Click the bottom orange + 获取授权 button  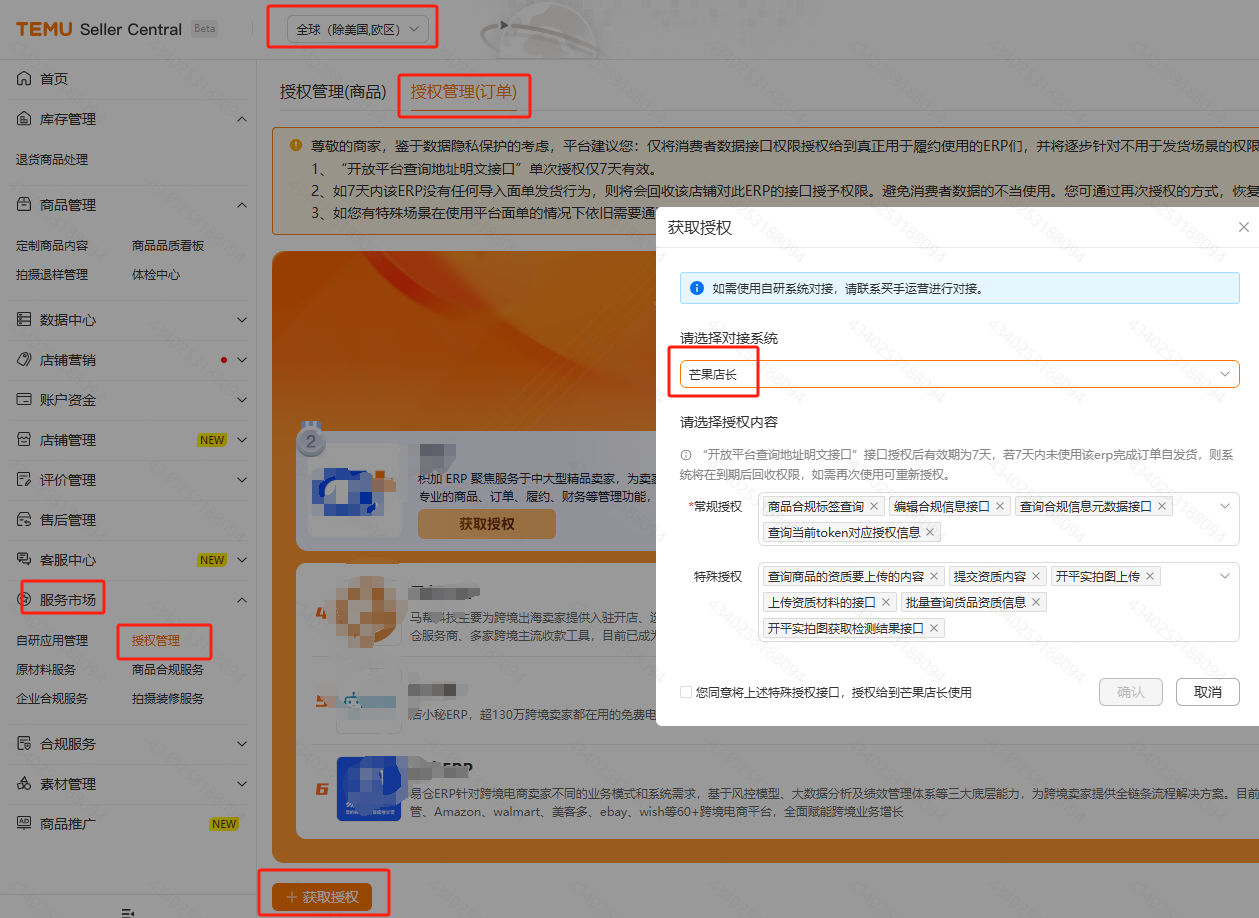(322, 897)
